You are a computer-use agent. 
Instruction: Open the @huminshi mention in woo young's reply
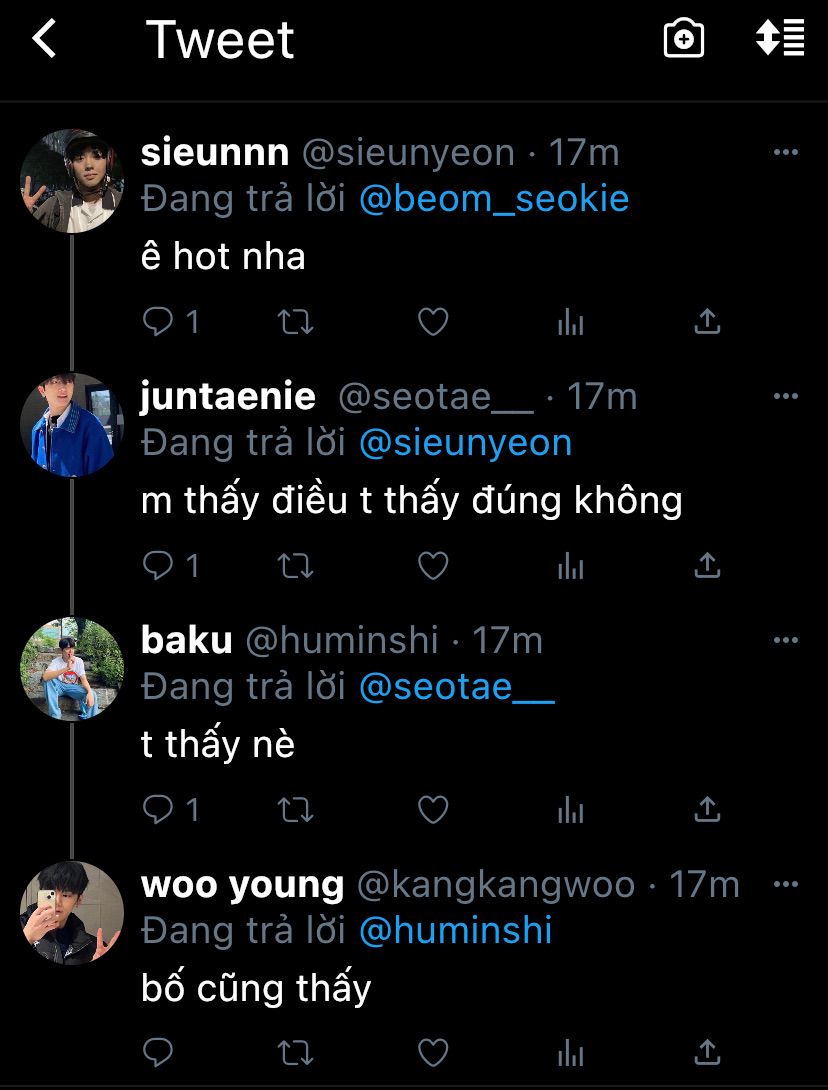tap(455, 931)
